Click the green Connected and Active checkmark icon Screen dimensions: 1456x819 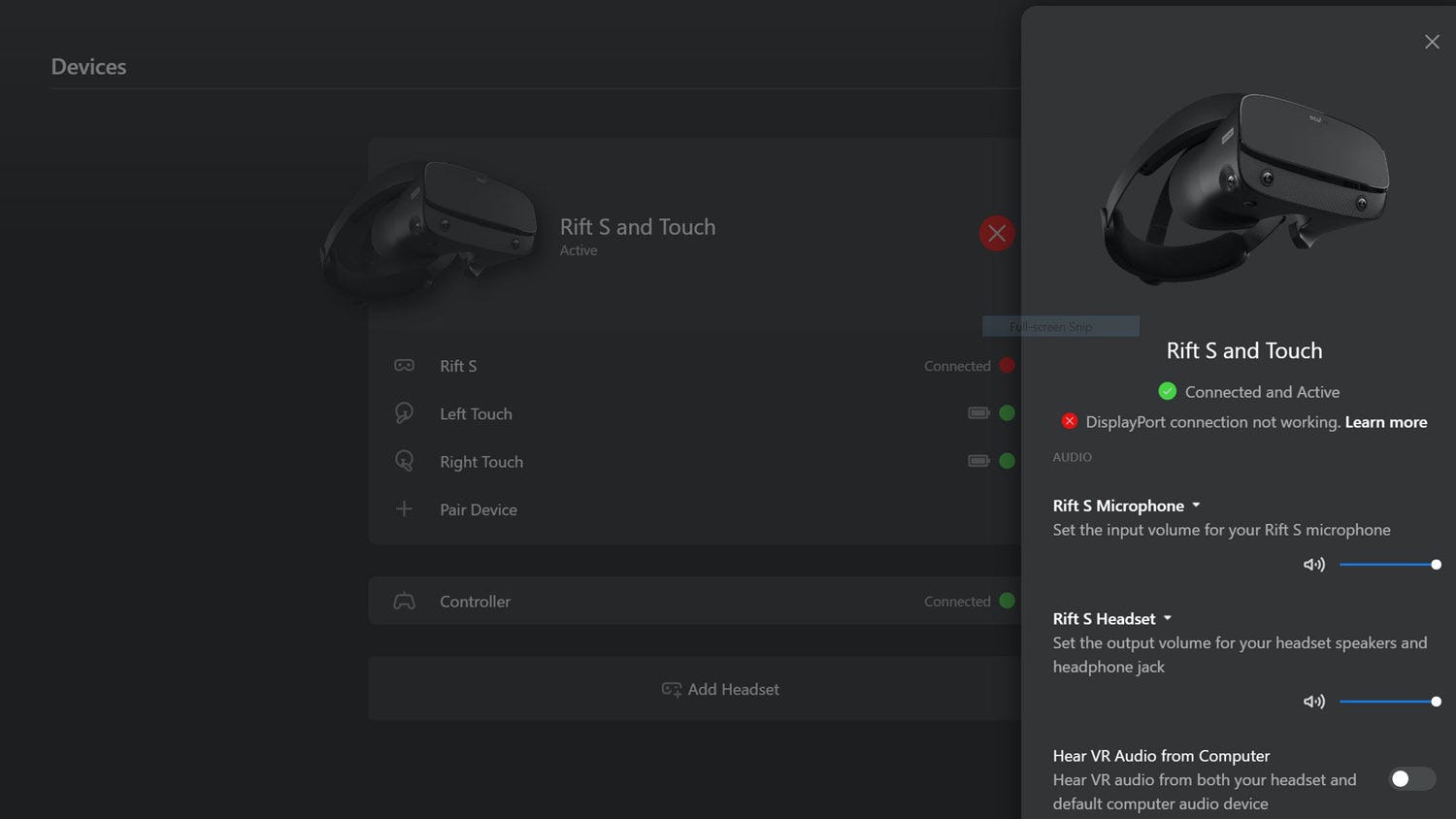pos(1167,391)
